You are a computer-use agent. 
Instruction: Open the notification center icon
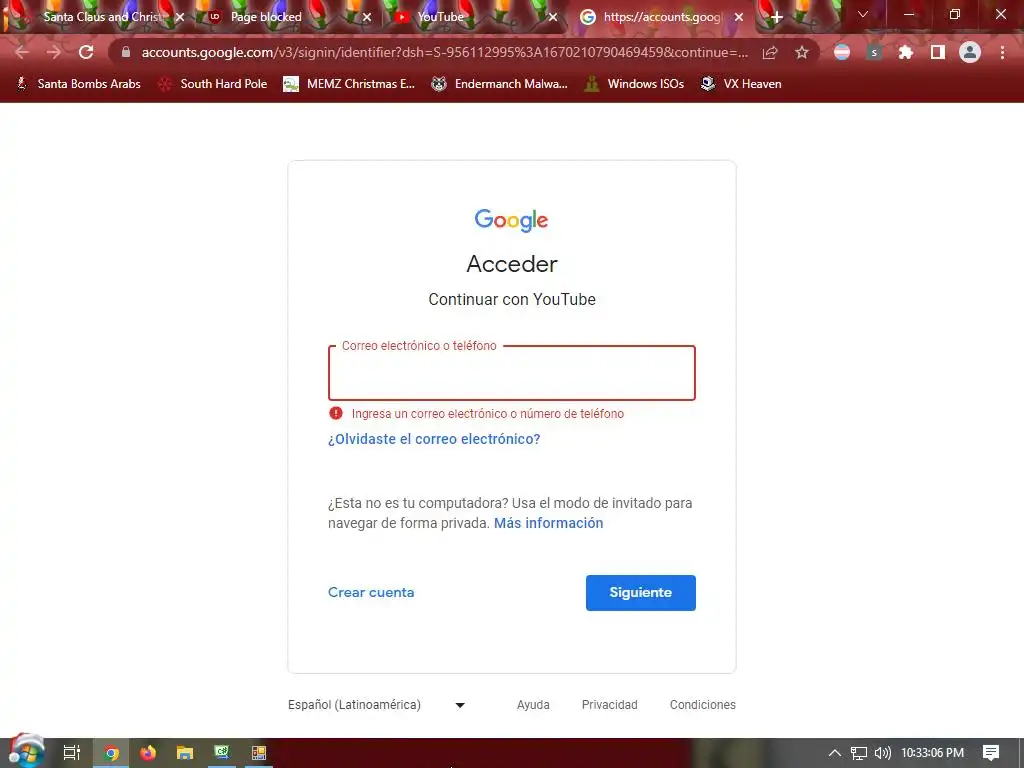tap(991, 753)
